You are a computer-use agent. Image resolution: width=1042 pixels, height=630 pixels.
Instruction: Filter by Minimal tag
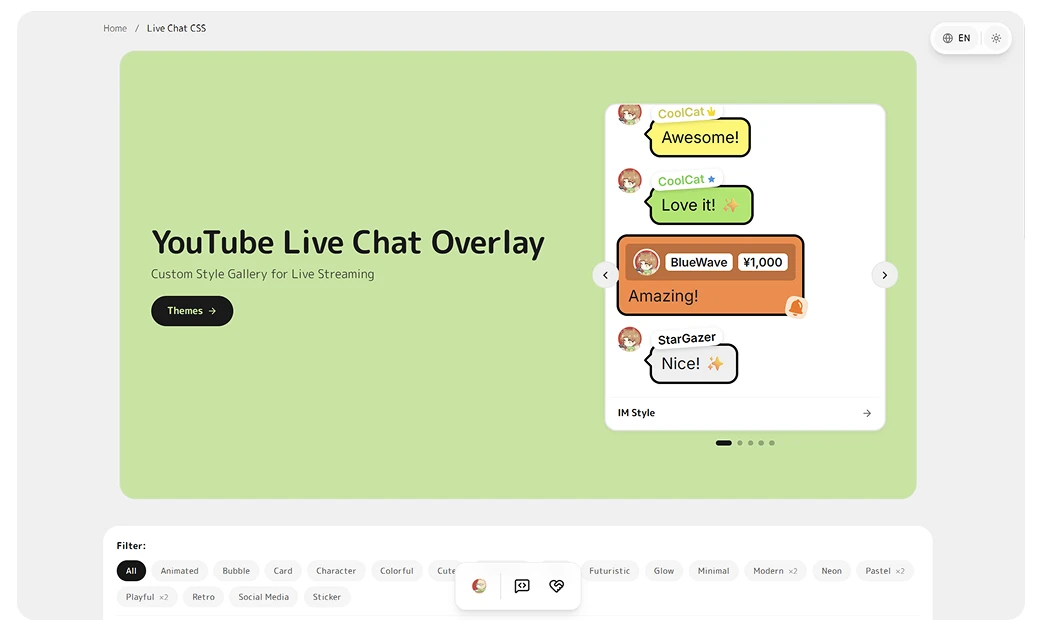(x=714, y=571)
